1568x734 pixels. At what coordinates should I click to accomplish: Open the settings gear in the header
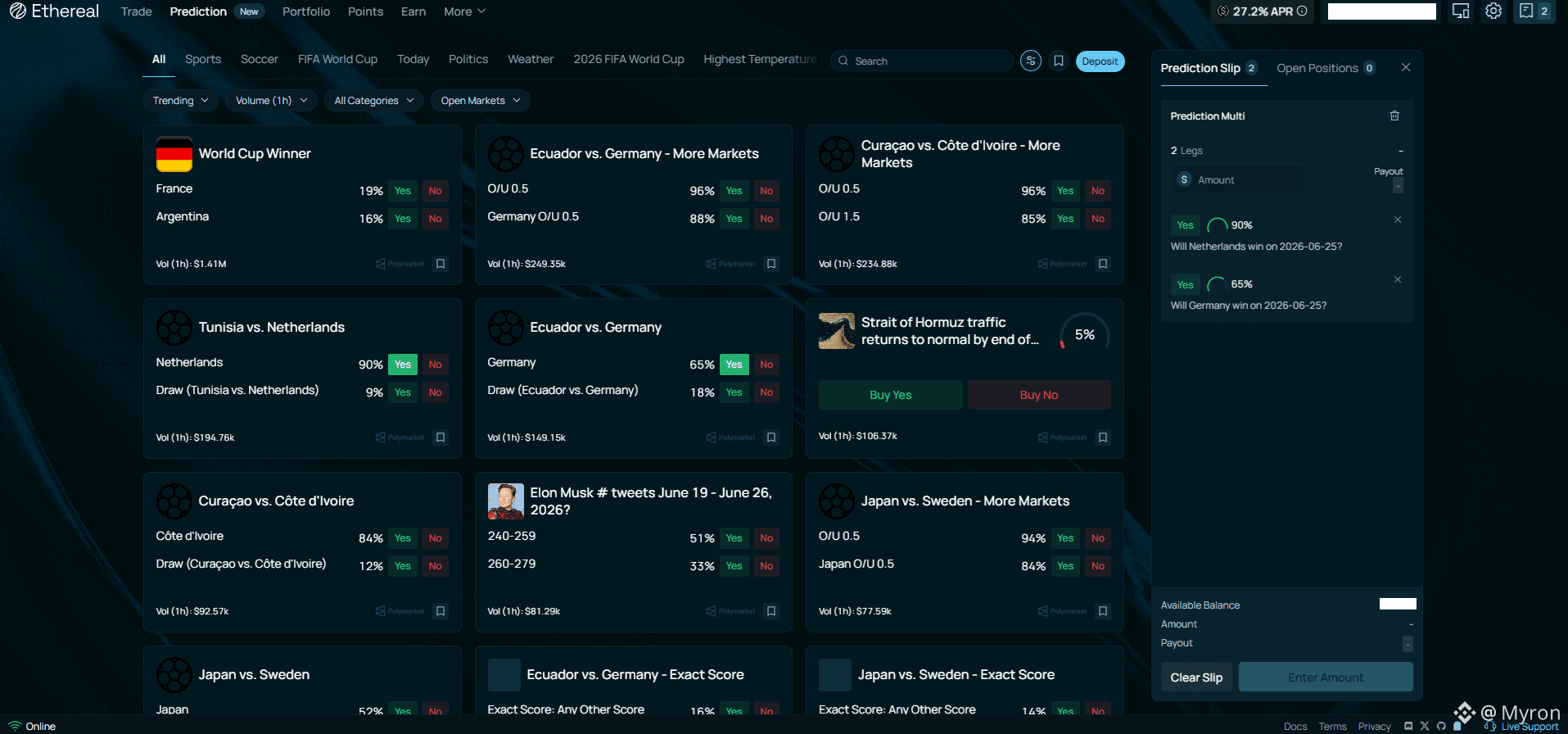pos(1493,11)
